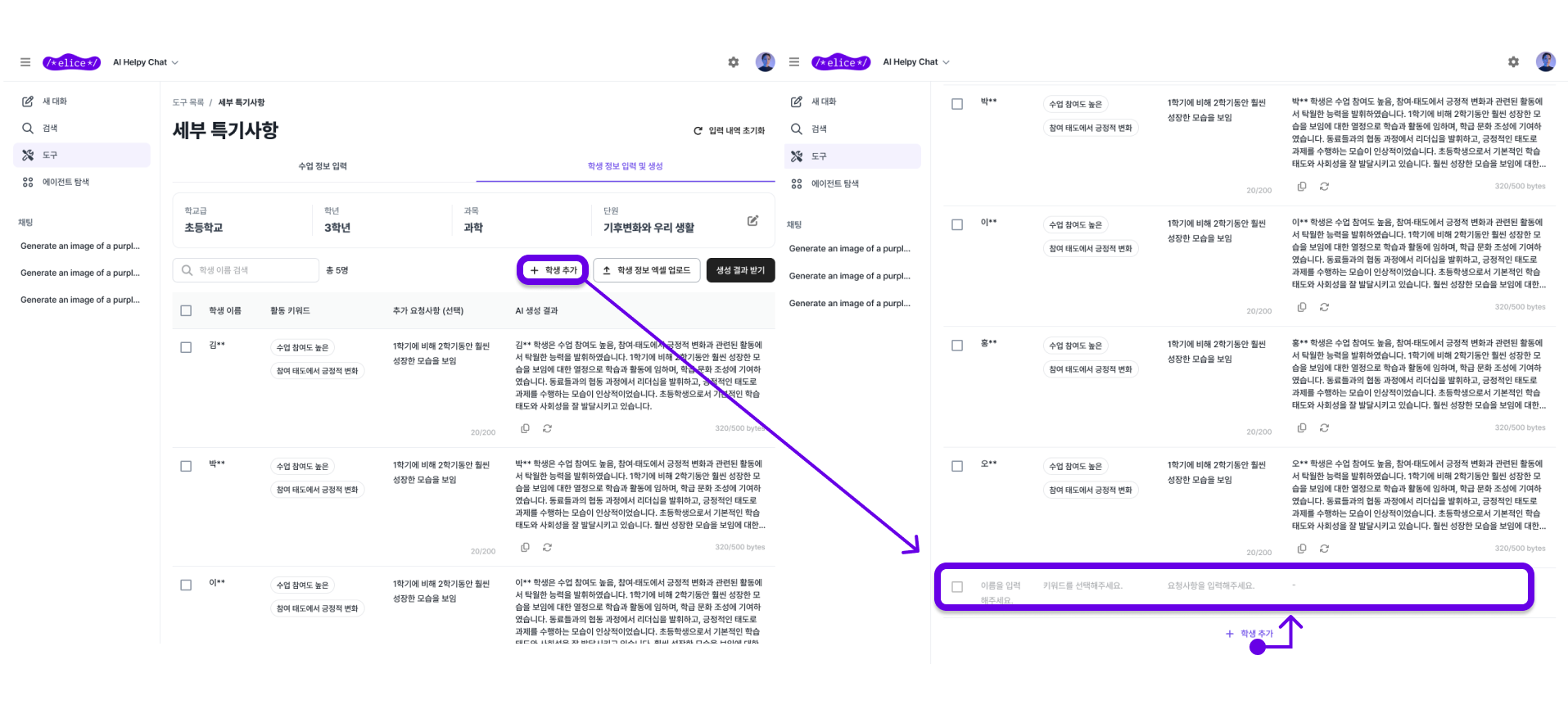Image resolution: width=1568 pixels, height=705 pixels.
Task: Click edit pencil icon for class info
Action: (x=752, y=221)
